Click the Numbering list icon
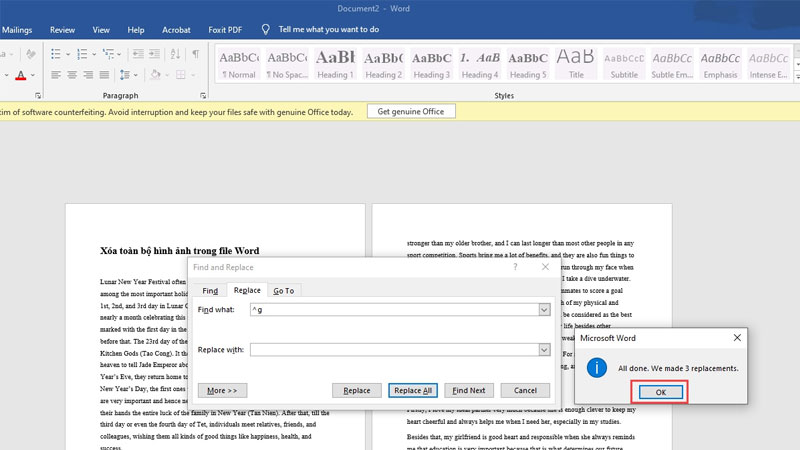 [82, 54]
